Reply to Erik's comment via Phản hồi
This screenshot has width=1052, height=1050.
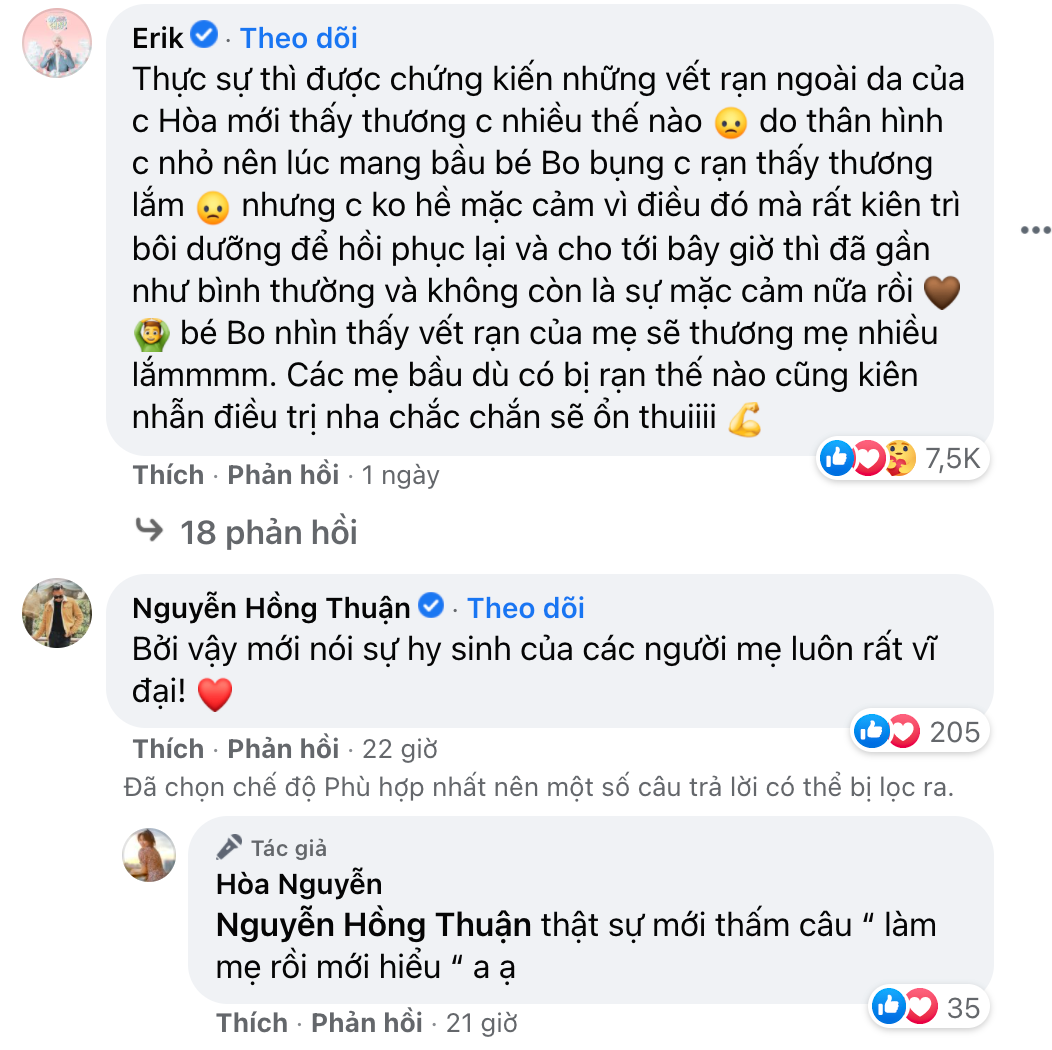coord(283,475)
